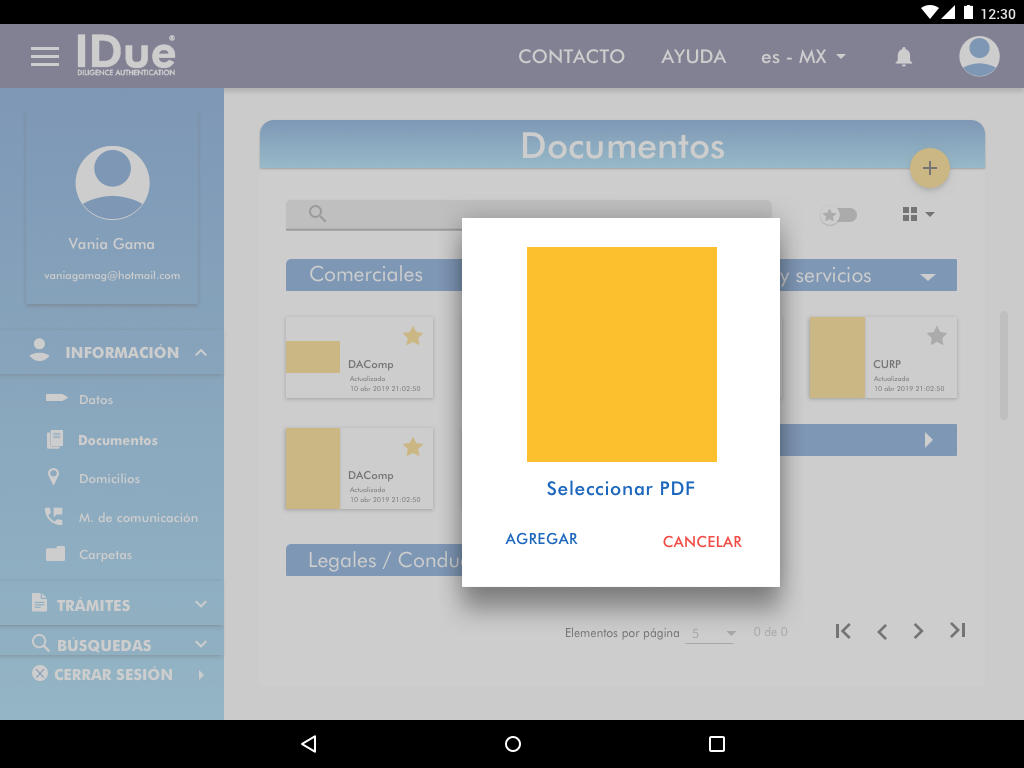Tap the notifications bell icon
Image resolution: width=1024 pixels, height=768 pixels.
(x=904, y=57)
